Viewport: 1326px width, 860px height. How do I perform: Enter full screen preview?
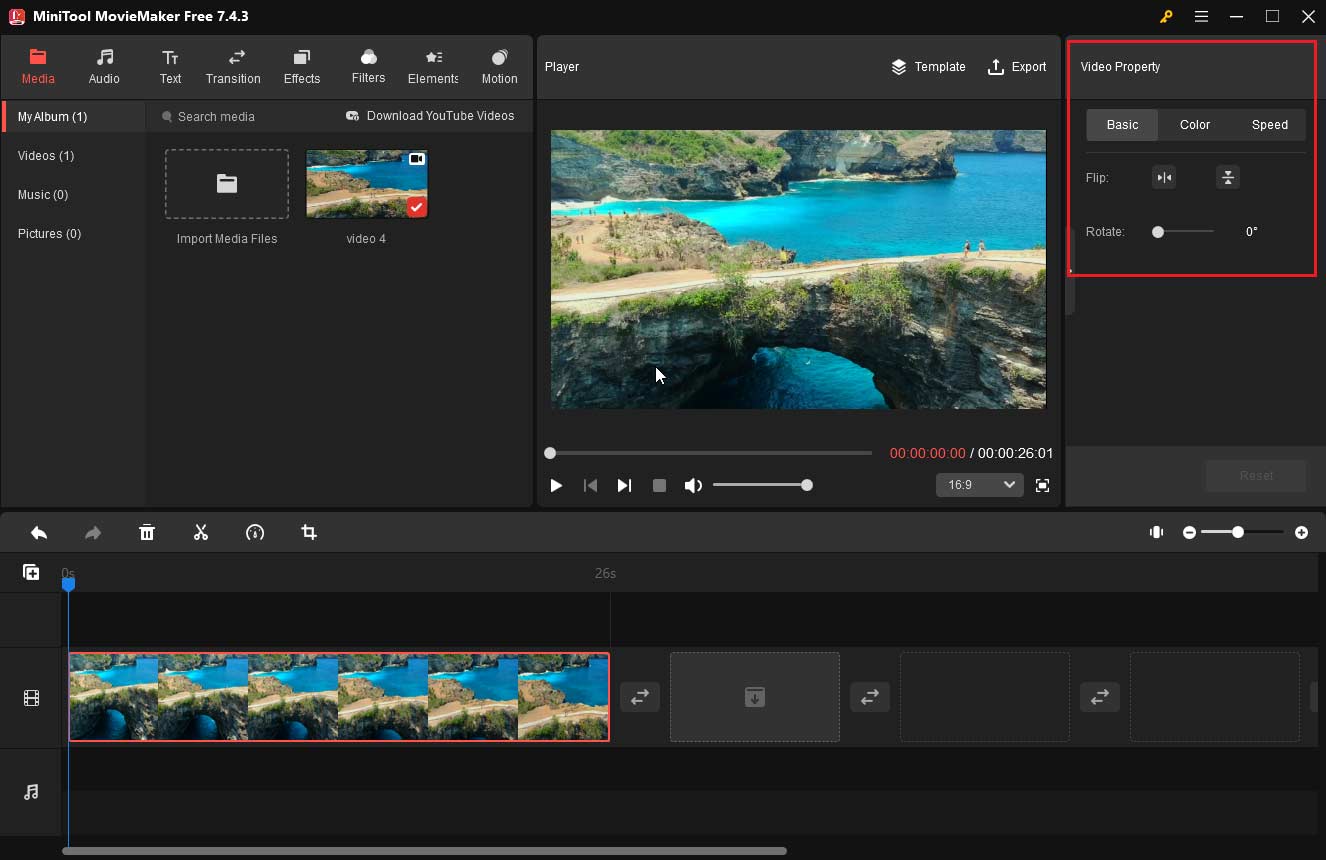[x=1042, y=486]
